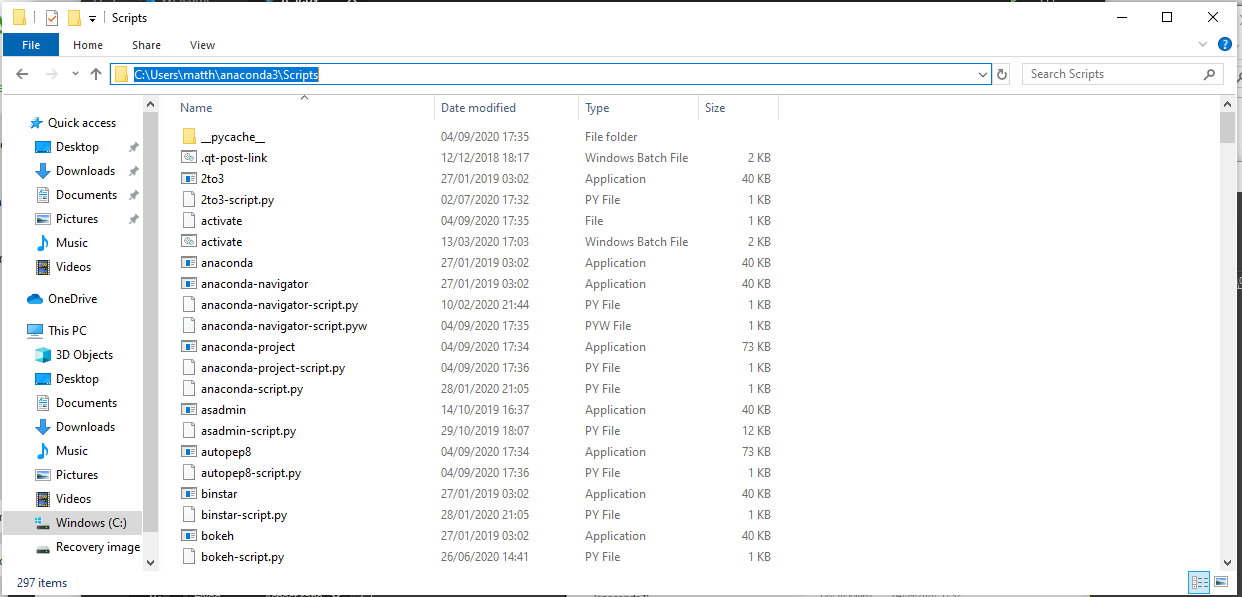Viewport: 1242px width, 597px height.
Task: Click the Forward navigation arrow
Action: (52, 74)
